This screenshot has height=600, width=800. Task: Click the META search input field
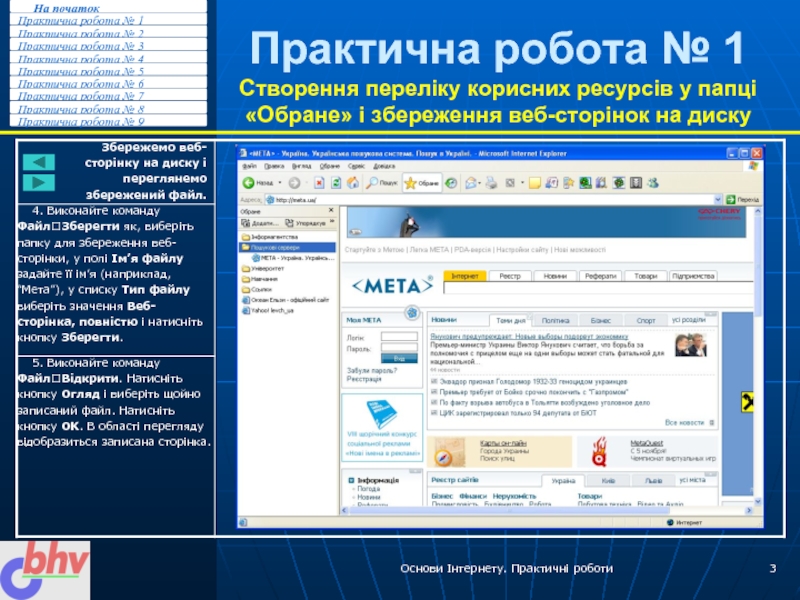pos(598,288)
